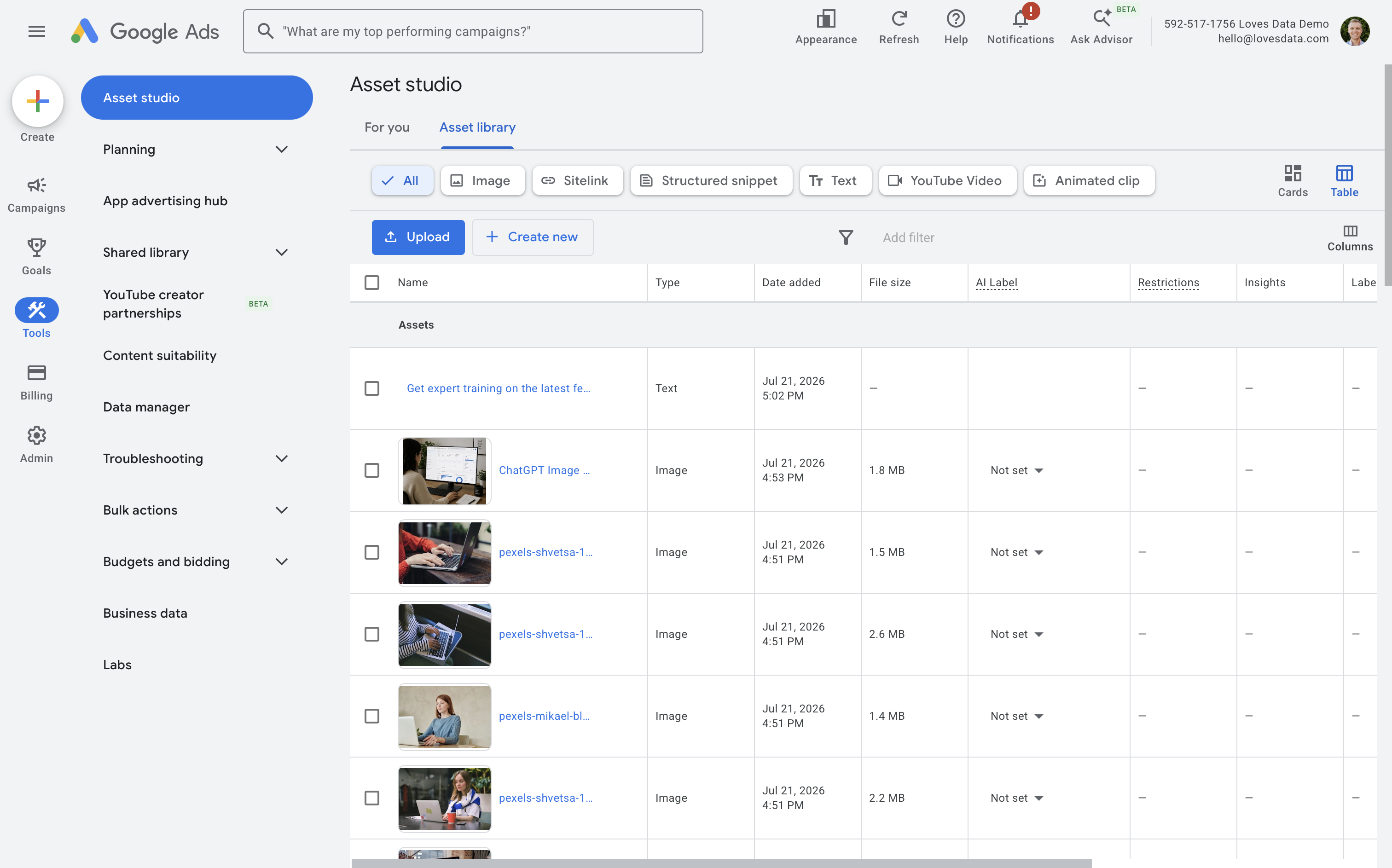Screen dimensions: 1392x868
Task: Click the filter funnel icon
Action: click(846, 237)
